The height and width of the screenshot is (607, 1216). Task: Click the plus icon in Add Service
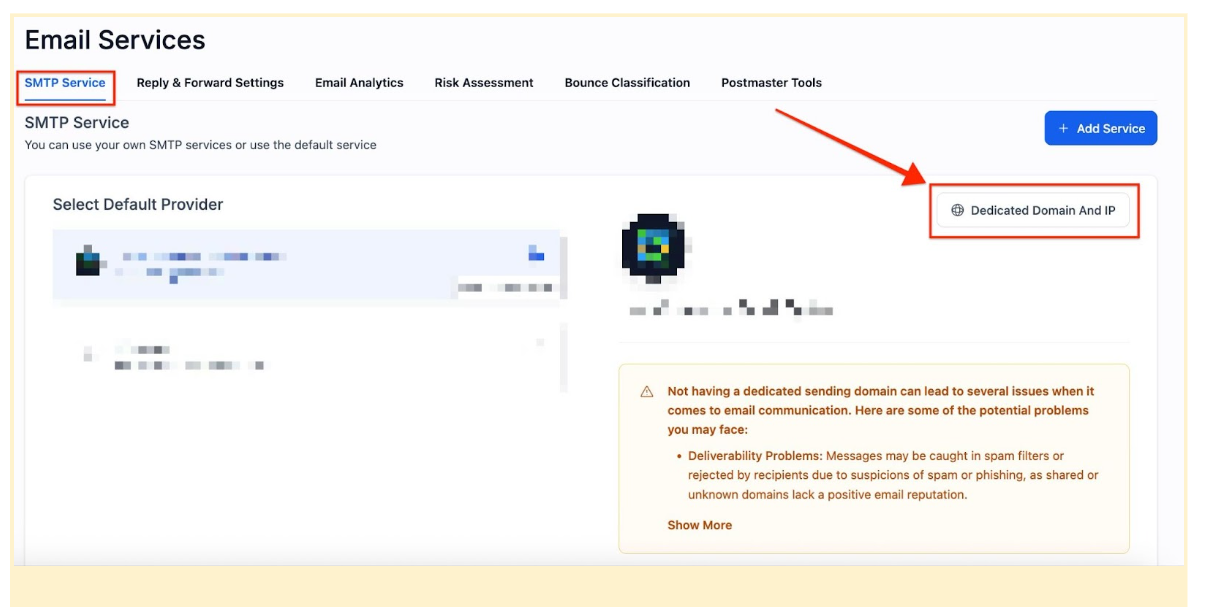(1063, 129)
